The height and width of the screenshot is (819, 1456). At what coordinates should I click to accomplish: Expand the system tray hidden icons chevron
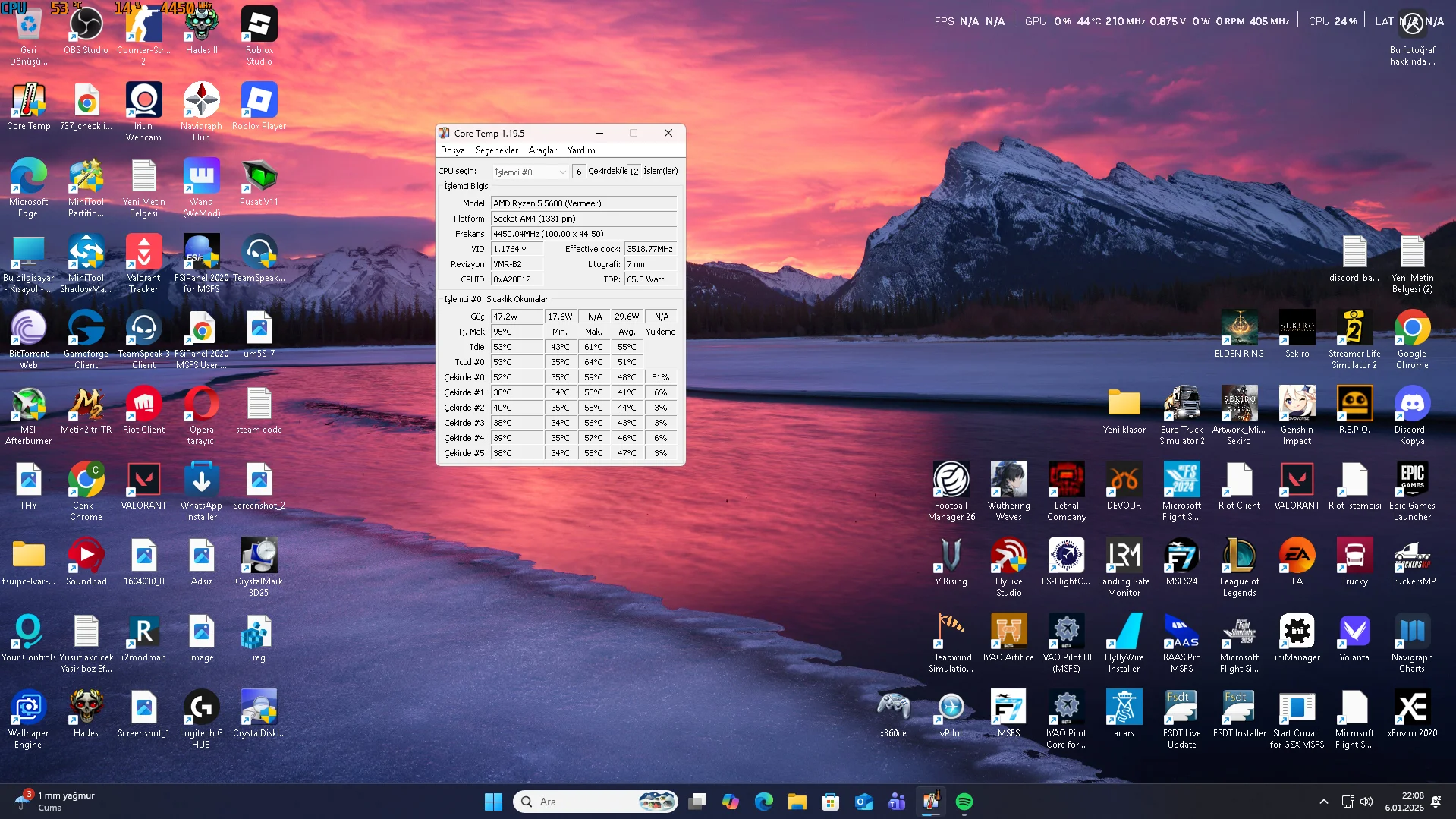1324,802
